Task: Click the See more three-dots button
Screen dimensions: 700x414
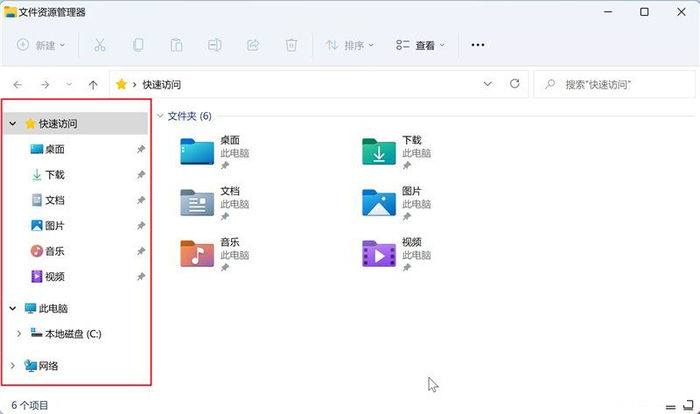Action: [478, 45]
